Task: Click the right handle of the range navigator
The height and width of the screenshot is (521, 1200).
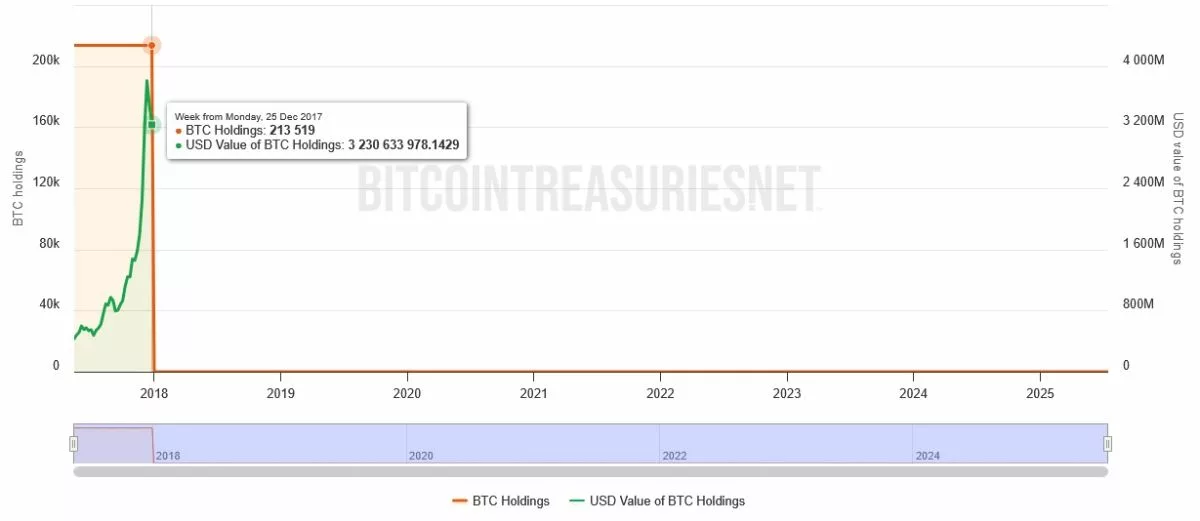Action: click(x=1107, y=443)
